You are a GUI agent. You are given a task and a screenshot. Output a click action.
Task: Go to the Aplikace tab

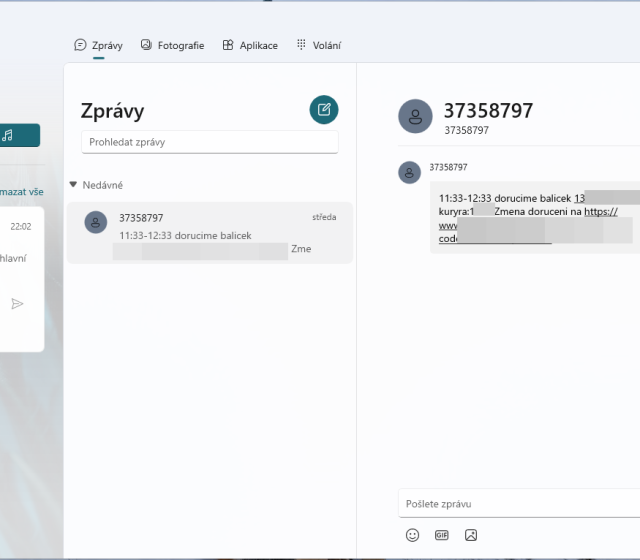click(x=250, y=45)
